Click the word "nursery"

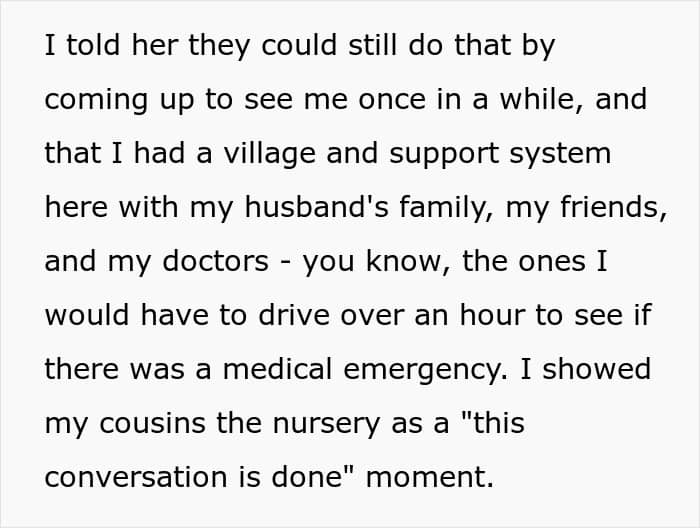[x=306, y=423]
